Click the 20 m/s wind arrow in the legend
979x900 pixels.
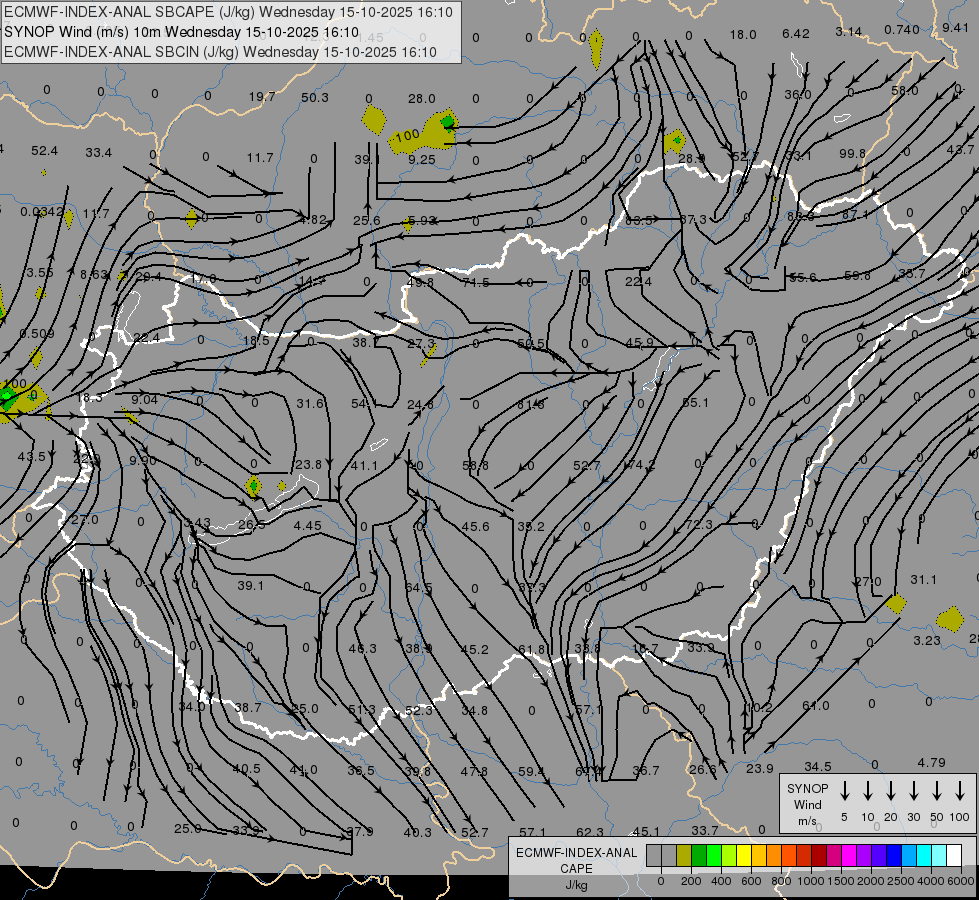click(x=890, y=790)
